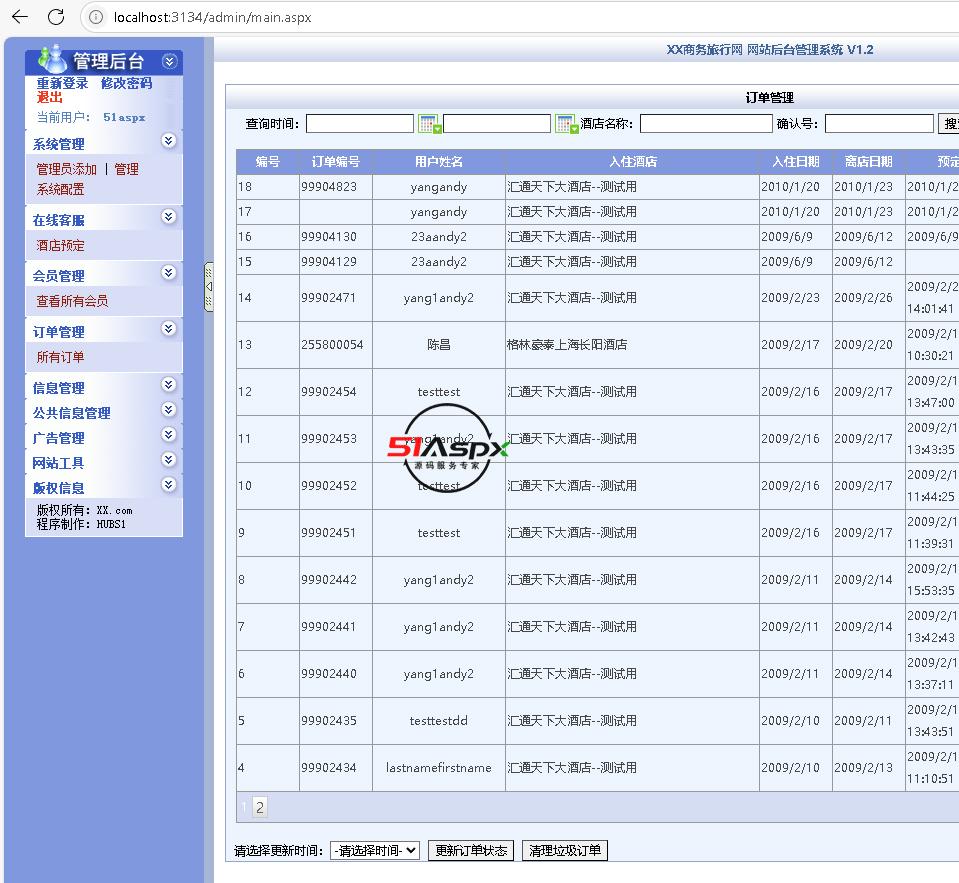This screenshot has height=883, width=959.
Task: Expand the 网站工具 section chevron
Action: tap(169, 461)
